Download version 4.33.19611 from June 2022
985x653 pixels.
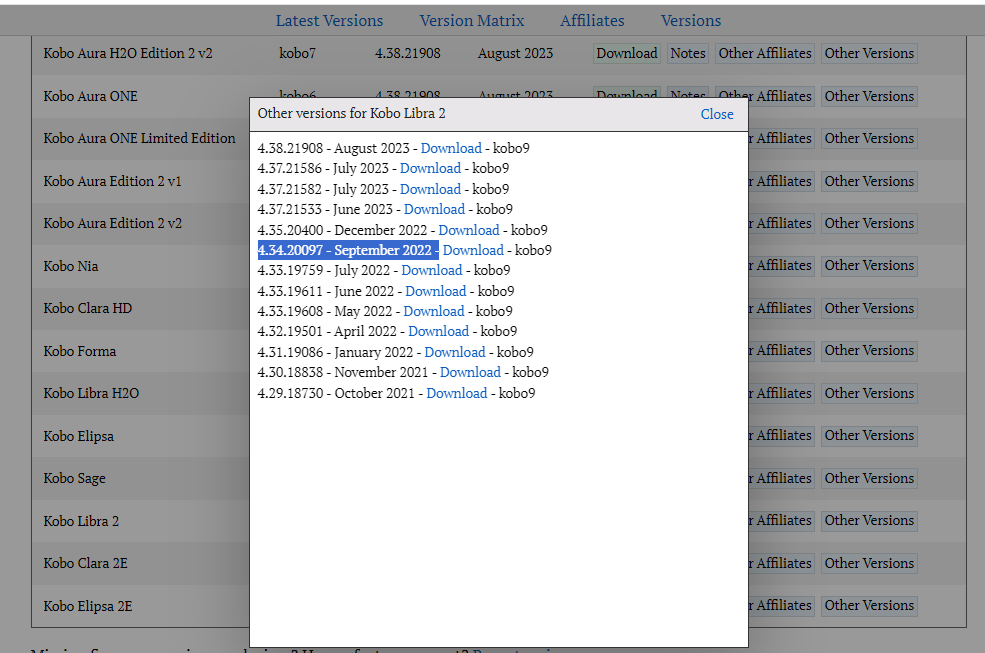coord(435,291)
